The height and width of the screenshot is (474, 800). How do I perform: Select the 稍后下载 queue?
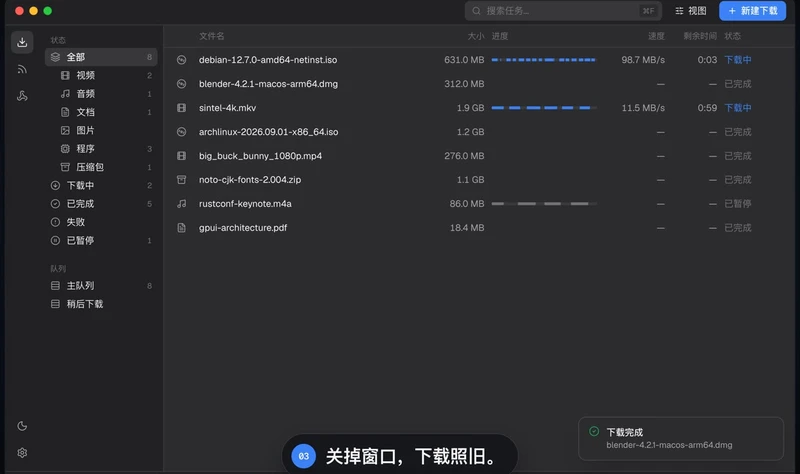[x=101, y=304]
